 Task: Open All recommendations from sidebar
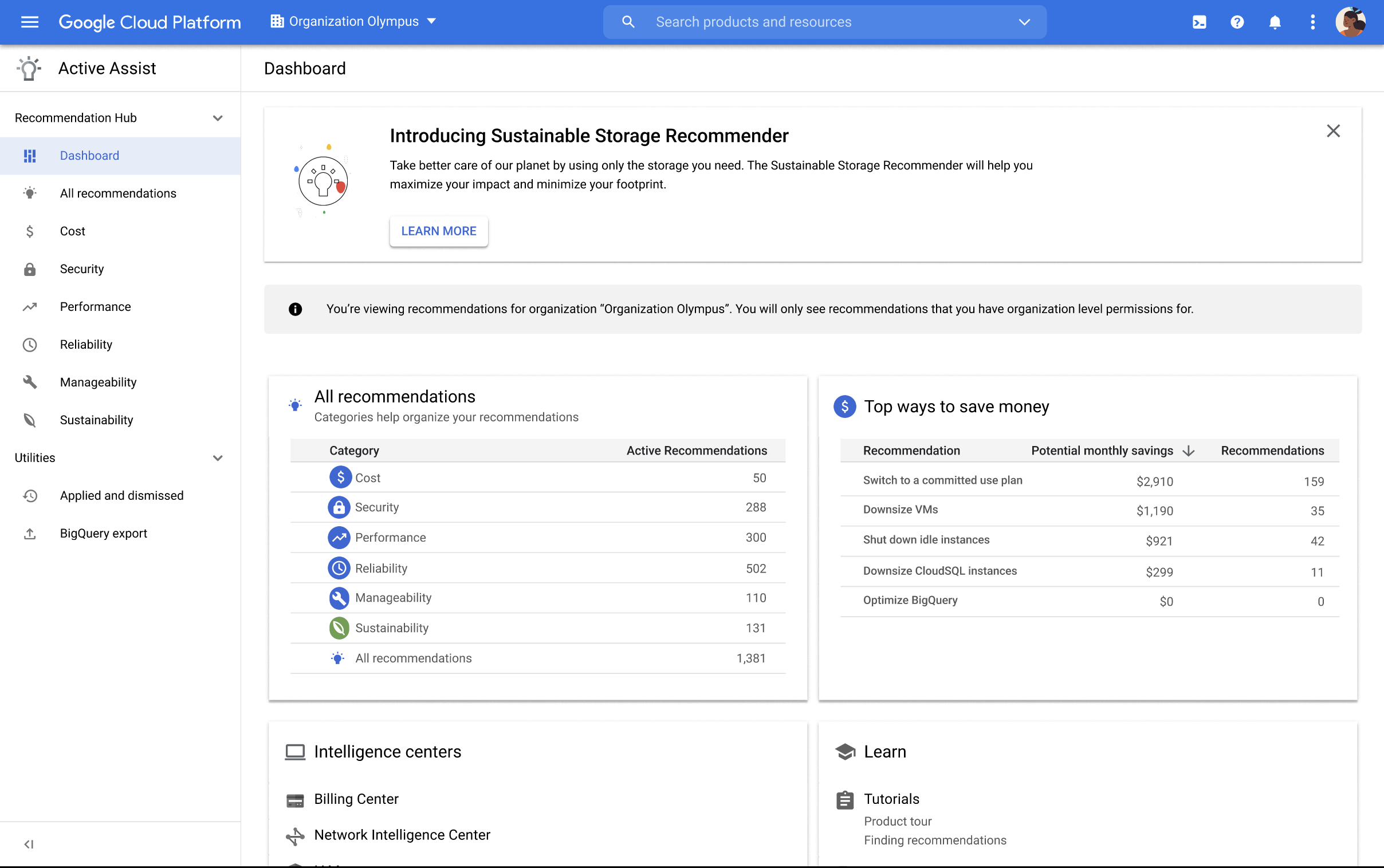(x=118, y=193)
